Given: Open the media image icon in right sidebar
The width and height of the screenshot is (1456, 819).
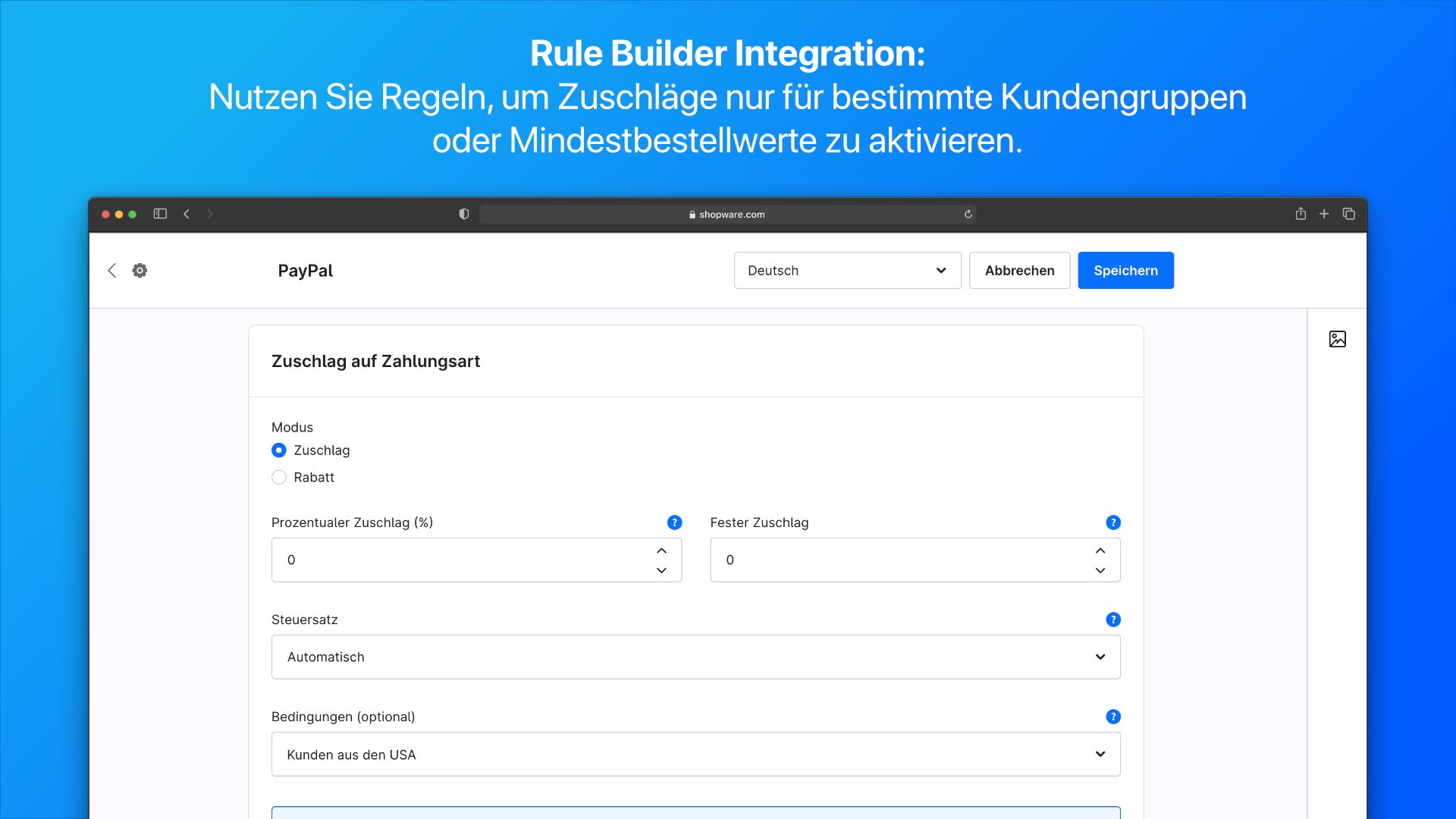Looking at the screenshot, I should point(1338,339).
